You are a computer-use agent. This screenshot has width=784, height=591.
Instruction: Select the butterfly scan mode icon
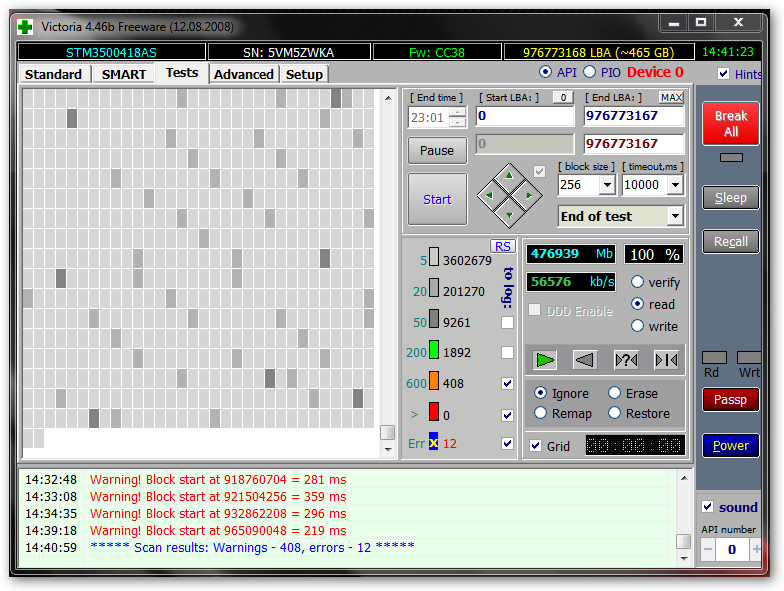666,360
